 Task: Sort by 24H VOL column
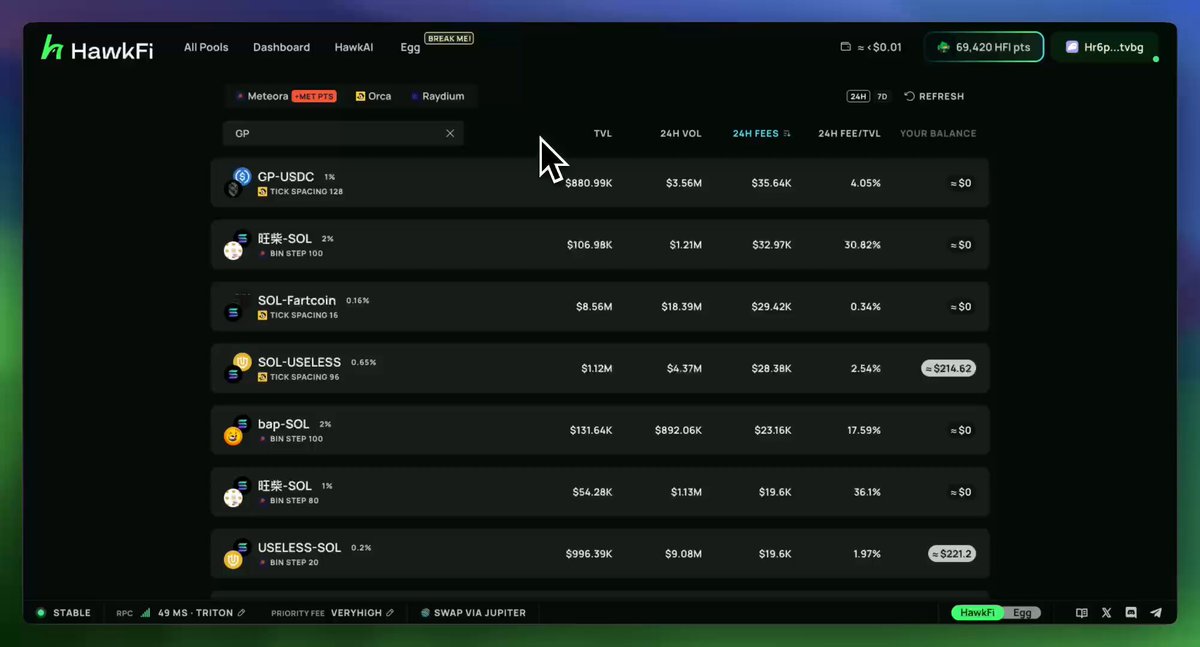point(681,133)
